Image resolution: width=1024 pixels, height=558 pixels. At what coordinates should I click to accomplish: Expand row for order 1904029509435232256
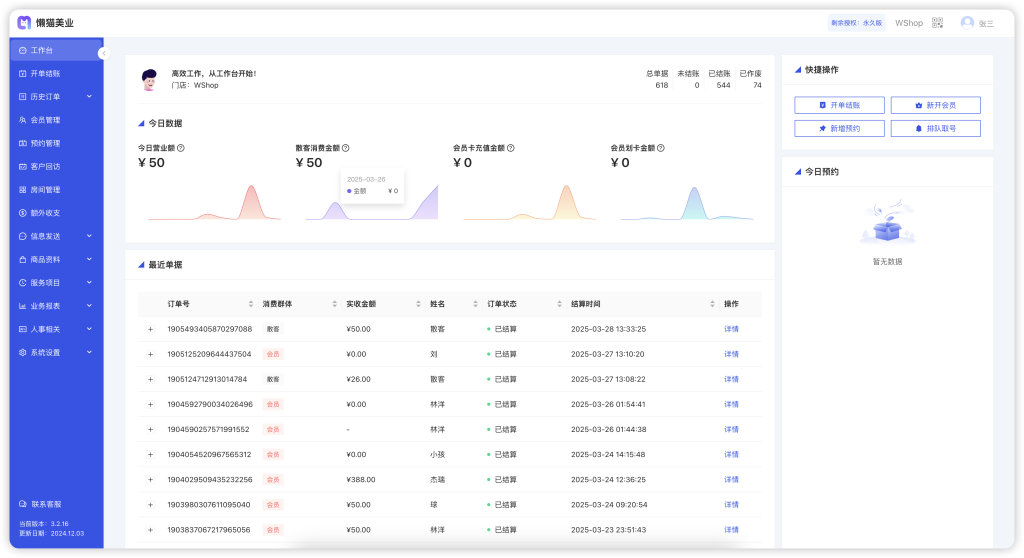[x=150, y=480]
